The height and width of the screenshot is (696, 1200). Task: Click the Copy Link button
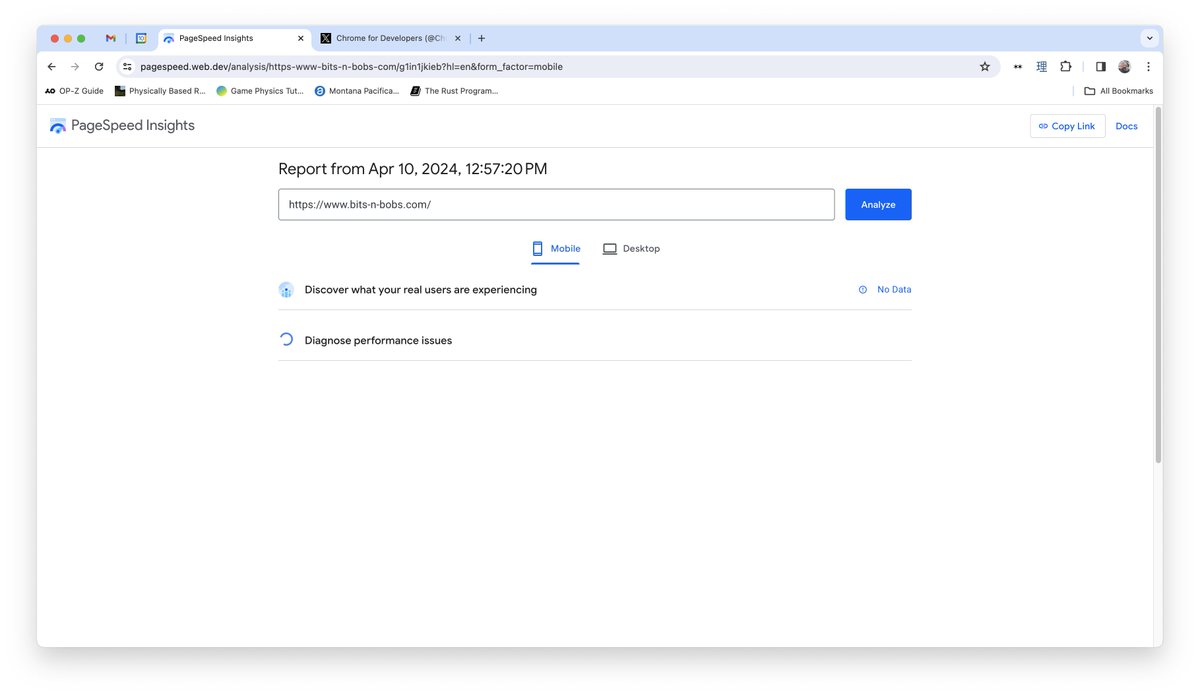[1067, 126]
